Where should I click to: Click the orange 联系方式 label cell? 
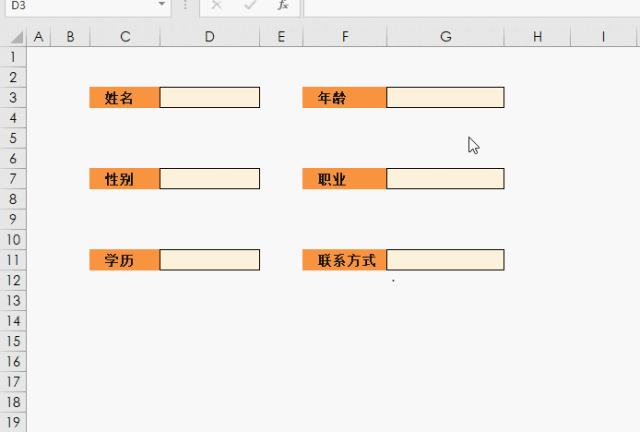[x=345, y=260]
